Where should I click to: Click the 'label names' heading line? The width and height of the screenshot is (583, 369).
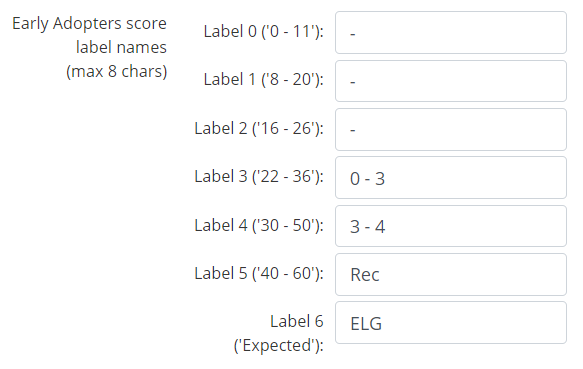coord(121,48)
